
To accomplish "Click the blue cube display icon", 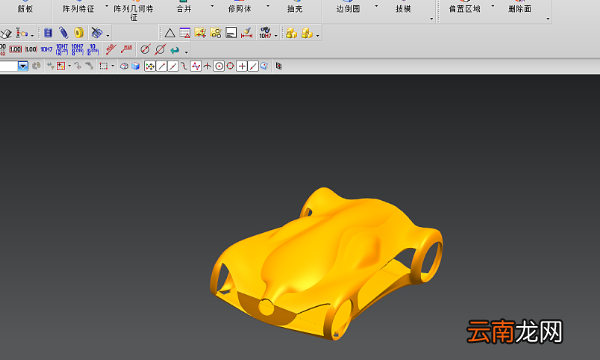I will (135, 66).
